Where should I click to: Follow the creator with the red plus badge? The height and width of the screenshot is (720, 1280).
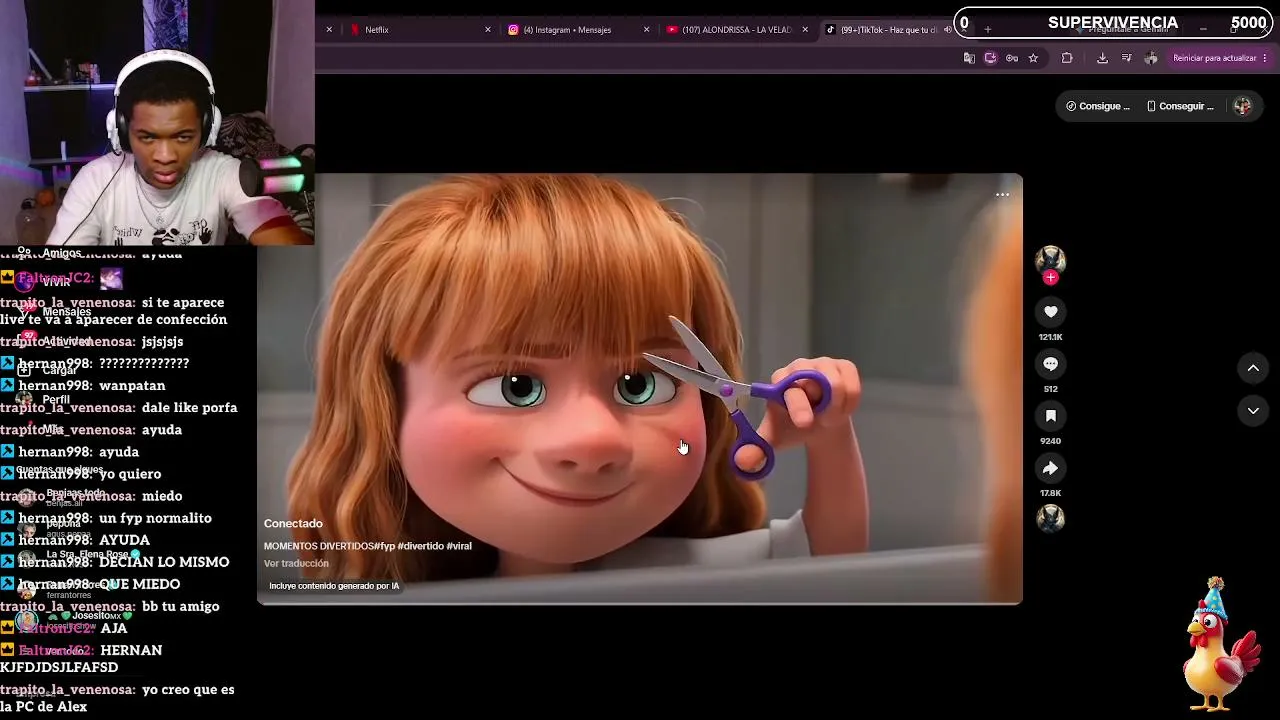pos(1050,278)
